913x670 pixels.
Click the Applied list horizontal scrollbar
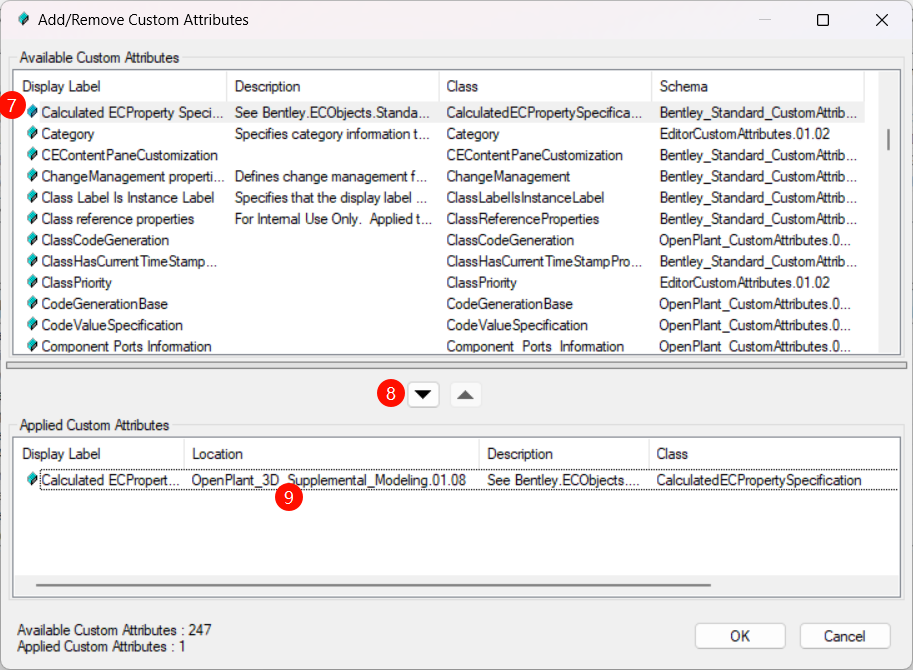point(373,584)
